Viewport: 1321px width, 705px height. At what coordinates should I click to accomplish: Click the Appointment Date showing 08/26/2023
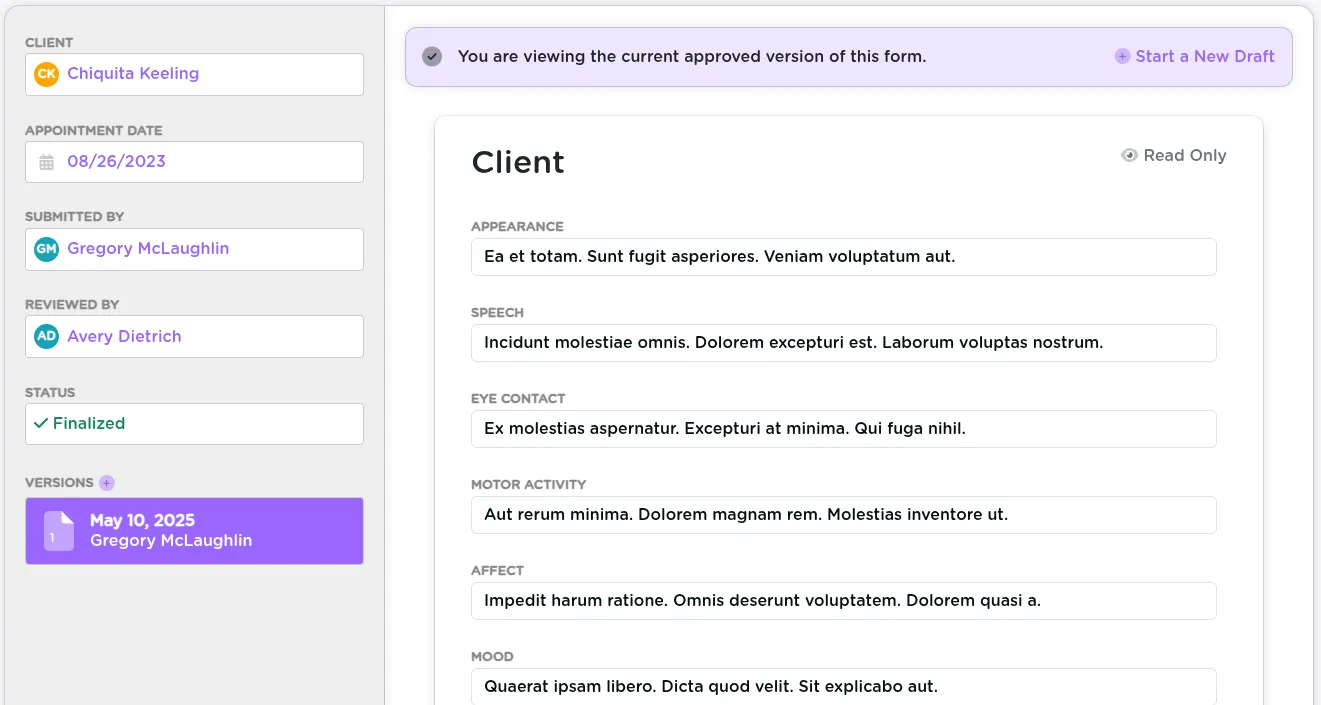pyautogui.click(x=117, y=161)
